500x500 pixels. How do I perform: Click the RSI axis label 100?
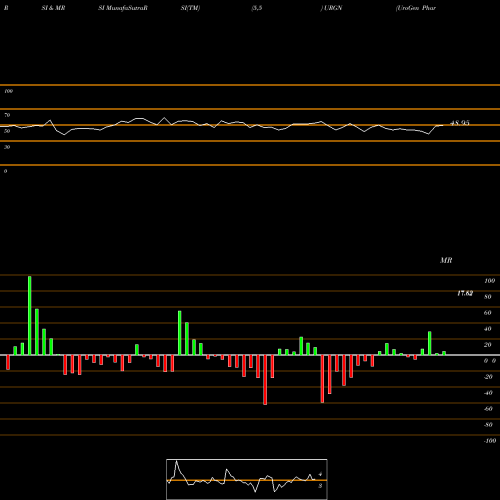tap(8, 91)
